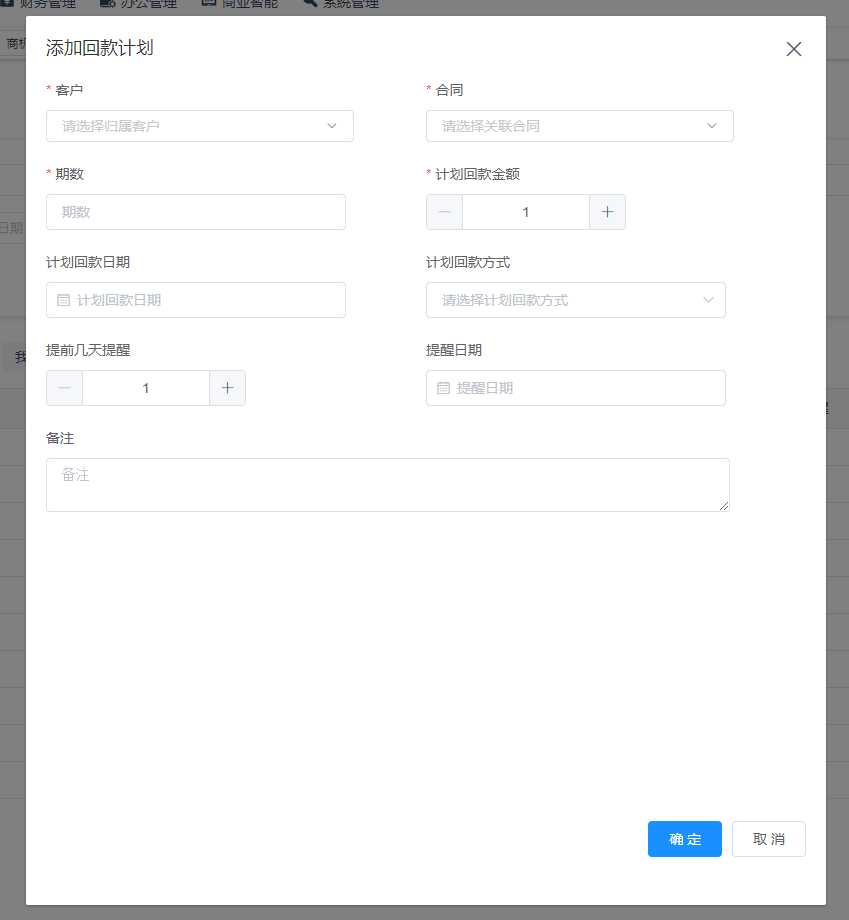Focus the 计划回款金额 number box
849x920 pixels.
pos(526,212)
